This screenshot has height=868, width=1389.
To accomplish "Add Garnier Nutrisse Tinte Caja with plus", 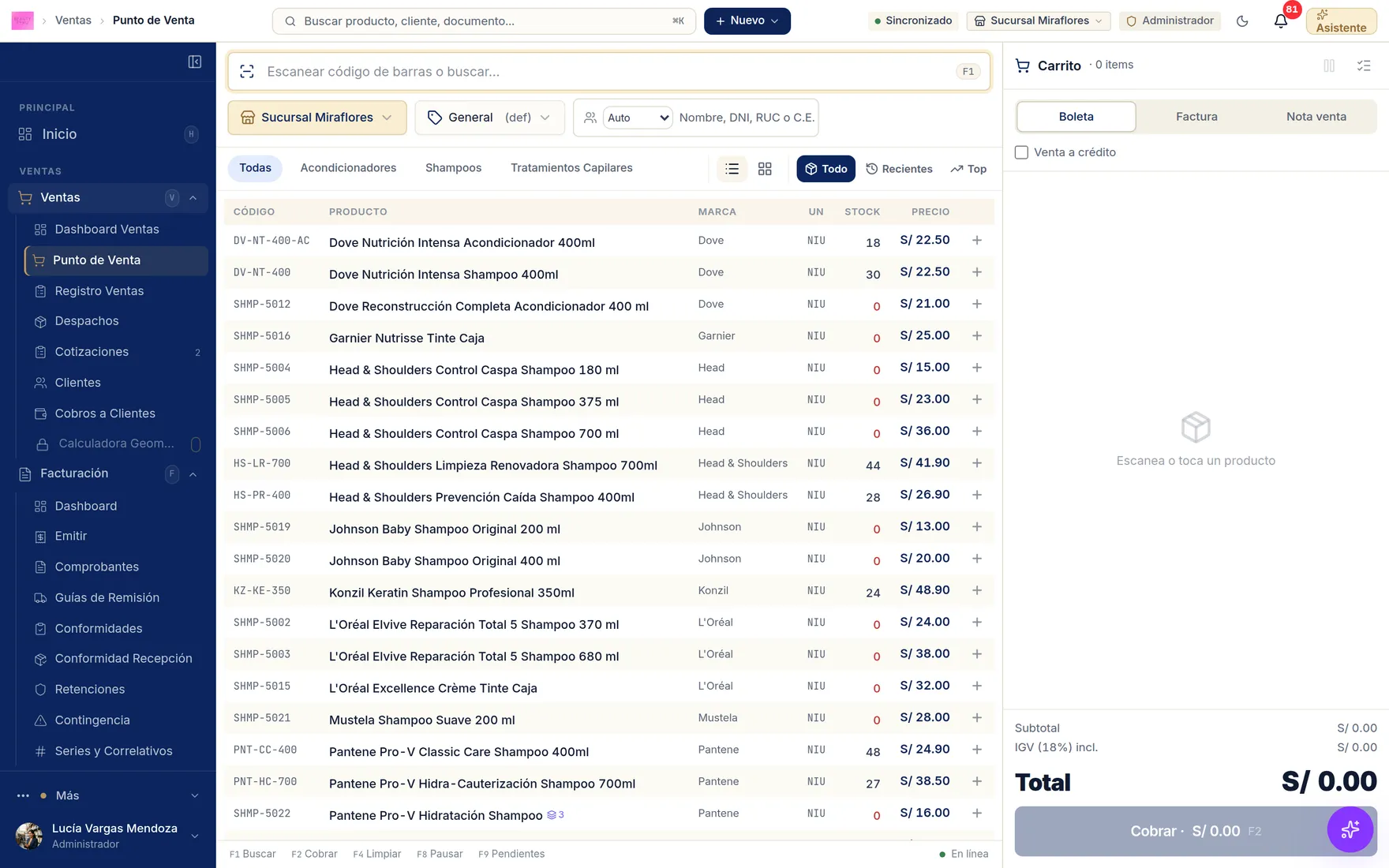I will tap(977, 336).
